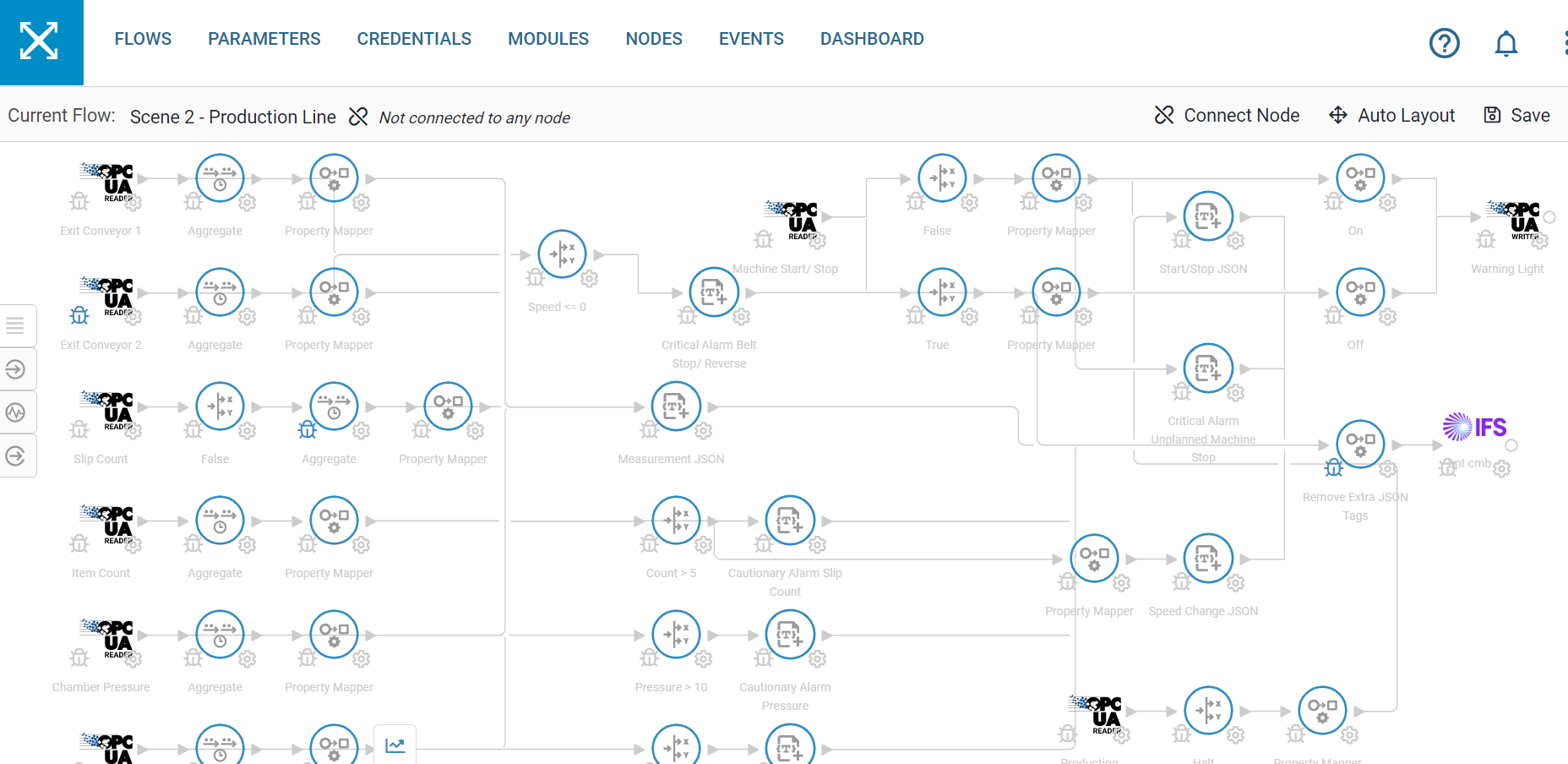Screen dimensions: 1568x764
Task: Click the Crosser logo home icon
Action: 40,41
